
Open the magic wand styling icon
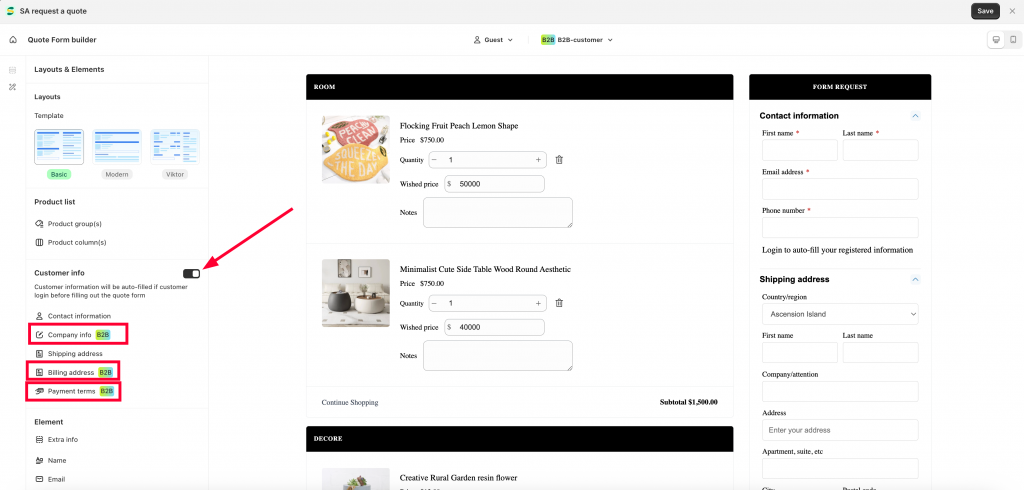tap(12, 87)
